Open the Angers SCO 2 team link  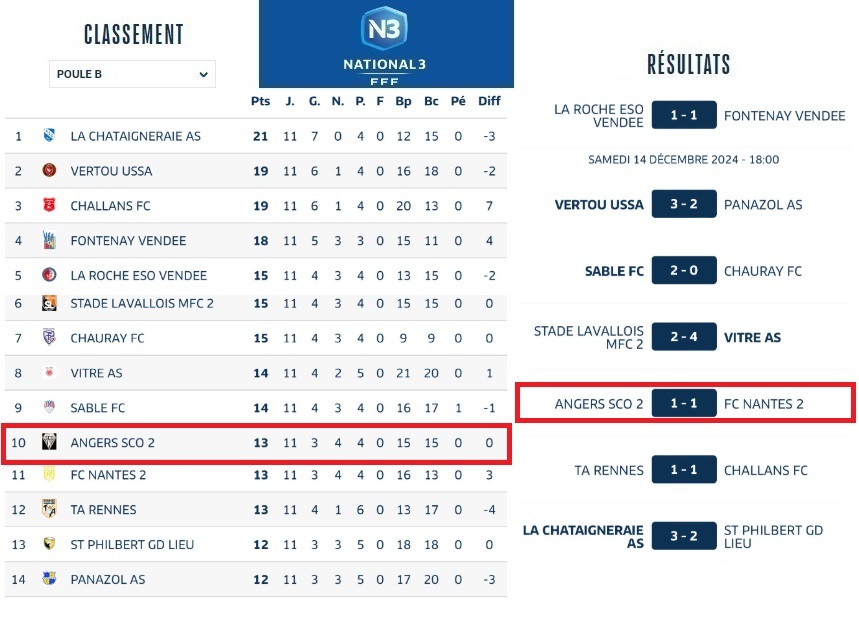[113, 443]
